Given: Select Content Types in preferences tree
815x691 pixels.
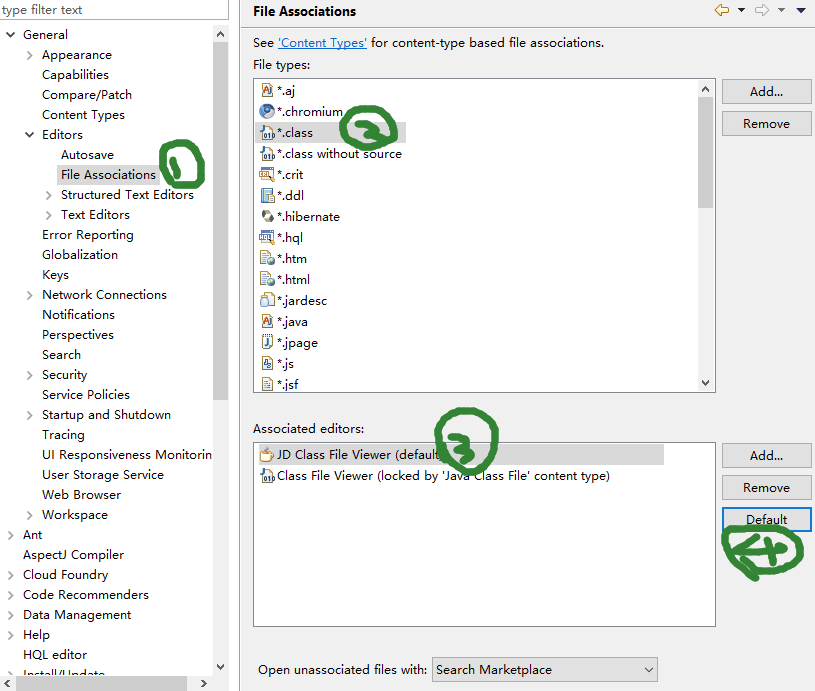Looking at the screenshot, I should (x=83, y=115).
